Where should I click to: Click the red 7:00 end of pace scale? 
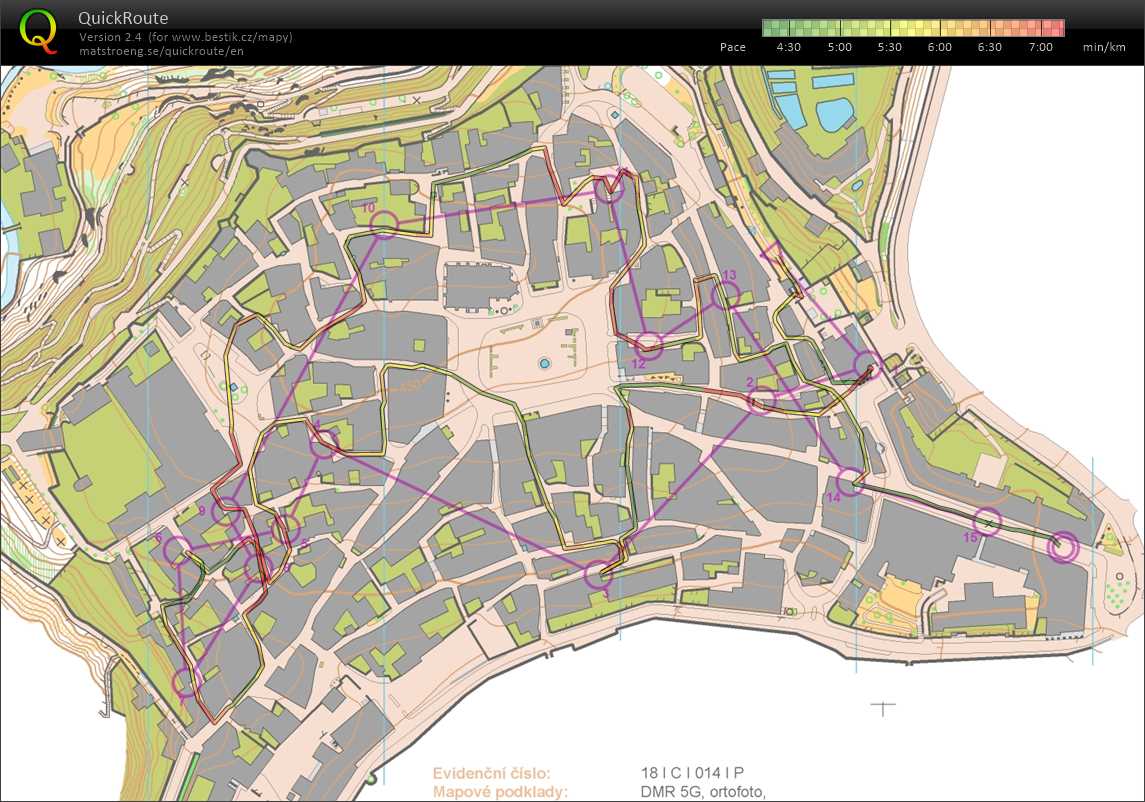pos(1050,28)
